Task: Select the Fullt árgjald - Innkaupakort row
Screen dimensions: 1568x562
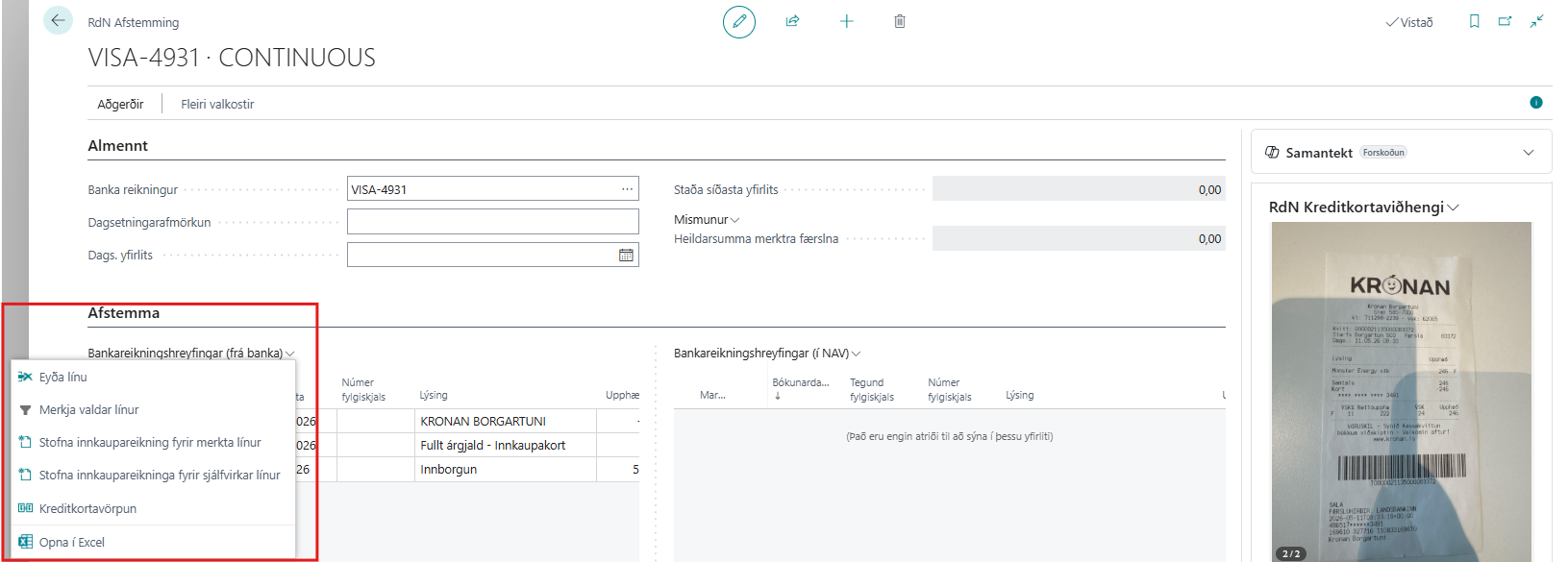Action: click(492, 446)
